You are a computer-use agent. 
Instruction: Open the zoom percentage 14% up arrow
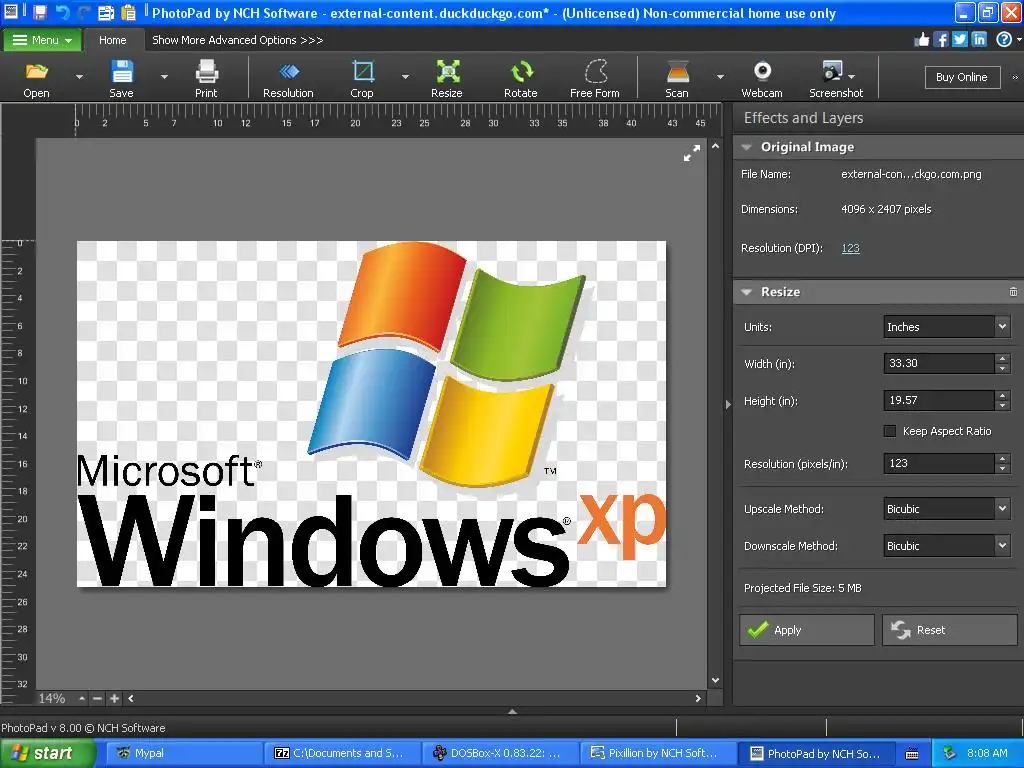point(82,698)
